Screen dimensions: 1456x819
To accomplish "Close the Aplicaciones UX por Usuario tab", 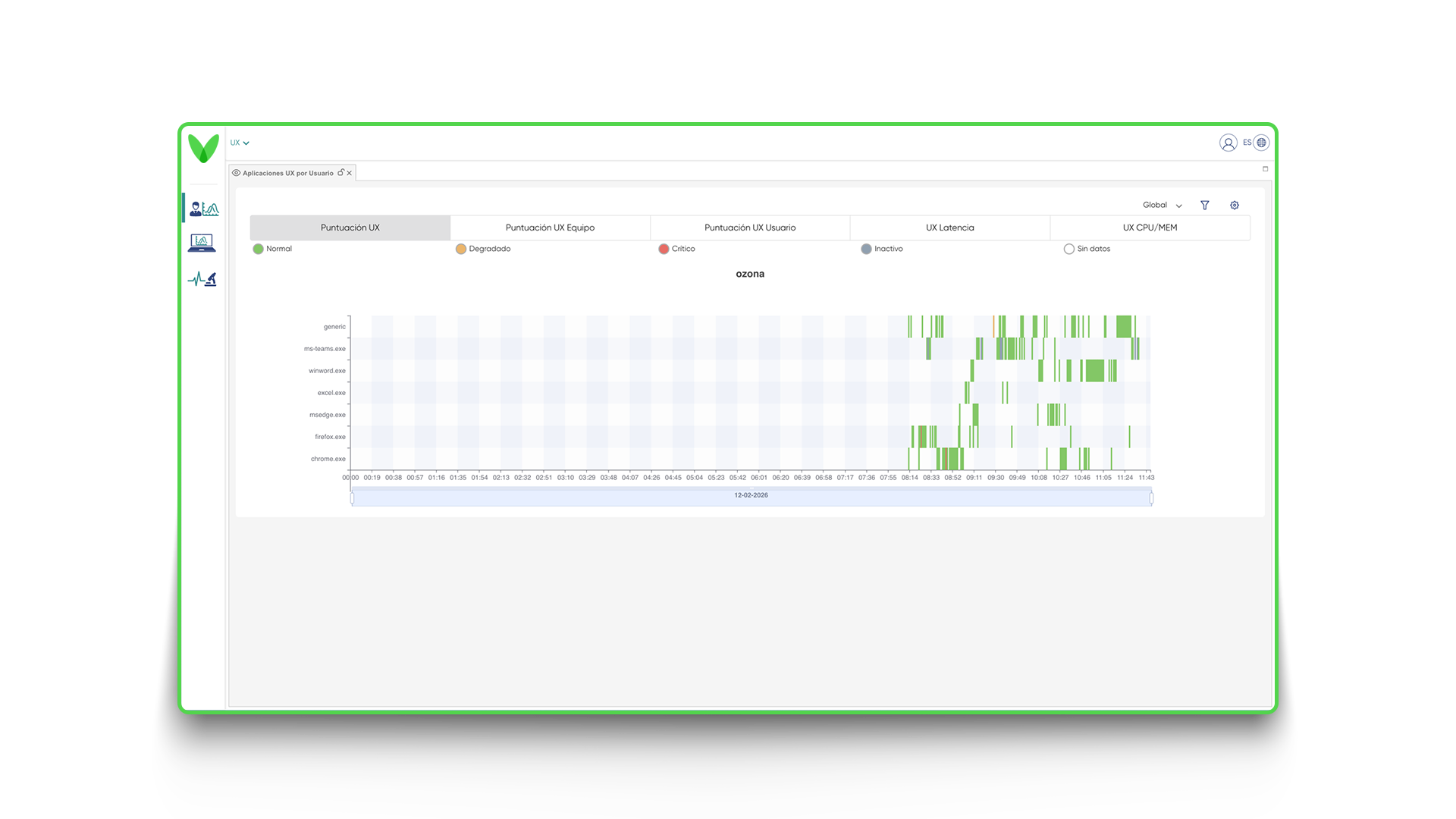I will pyautogui.click(x=350, y=173).
